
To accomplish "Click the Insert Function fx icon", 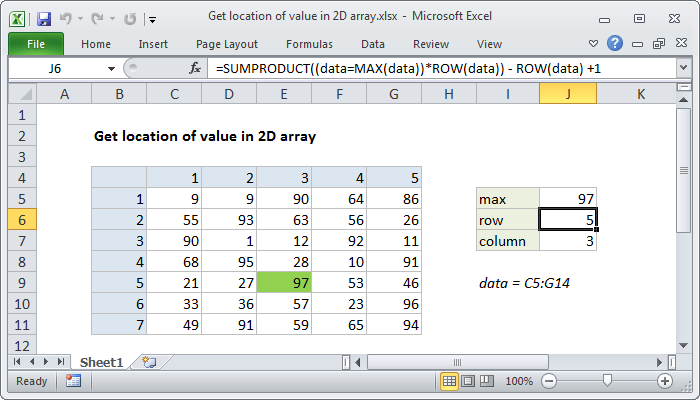I will pos(195,68).
